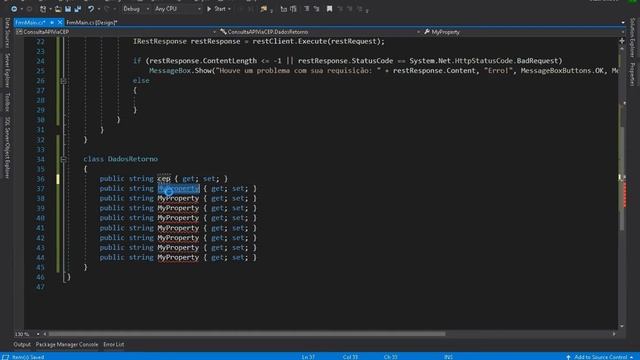The height and width of the screenshot is (360, 640).
Task: Click the Item(s) Saved status bar icon
Action: coord(6,357)
